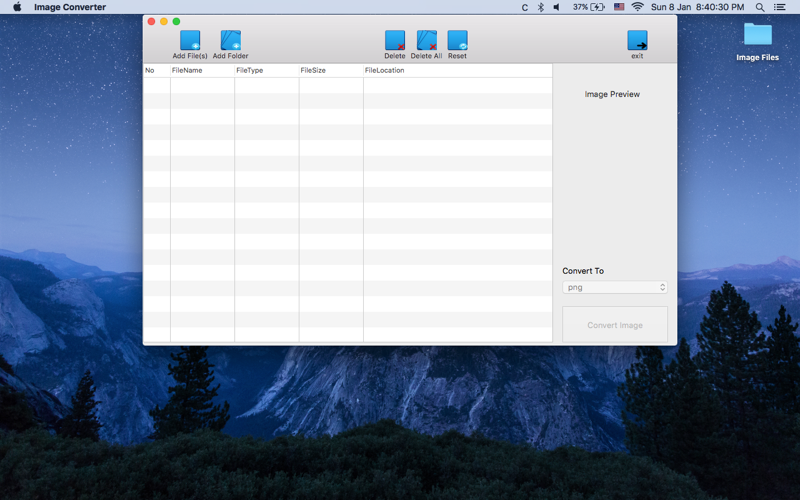The height and width of the screenshot is (500, 800).
Task: Open the Wi-Fi menu bar icon
Action: (637, 7)
